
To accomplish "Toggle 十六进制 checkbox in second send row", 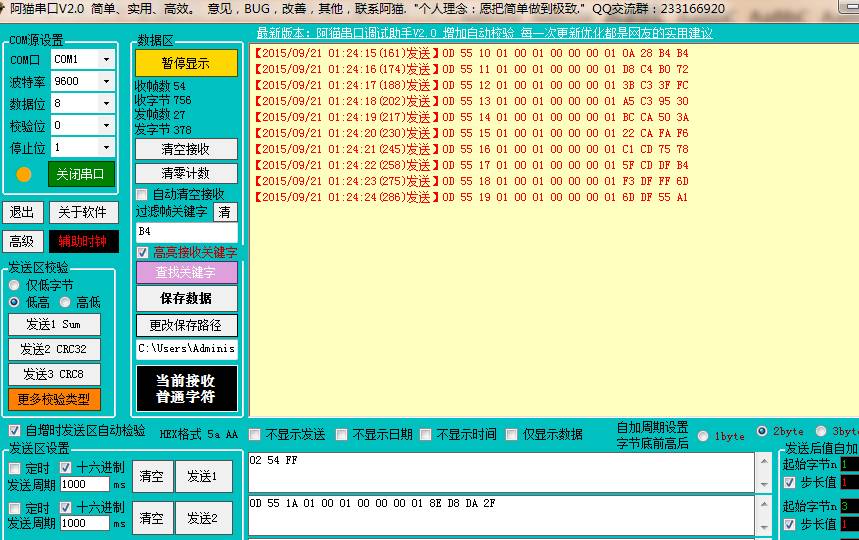I will pyautogui.click(x=65, y=507).
